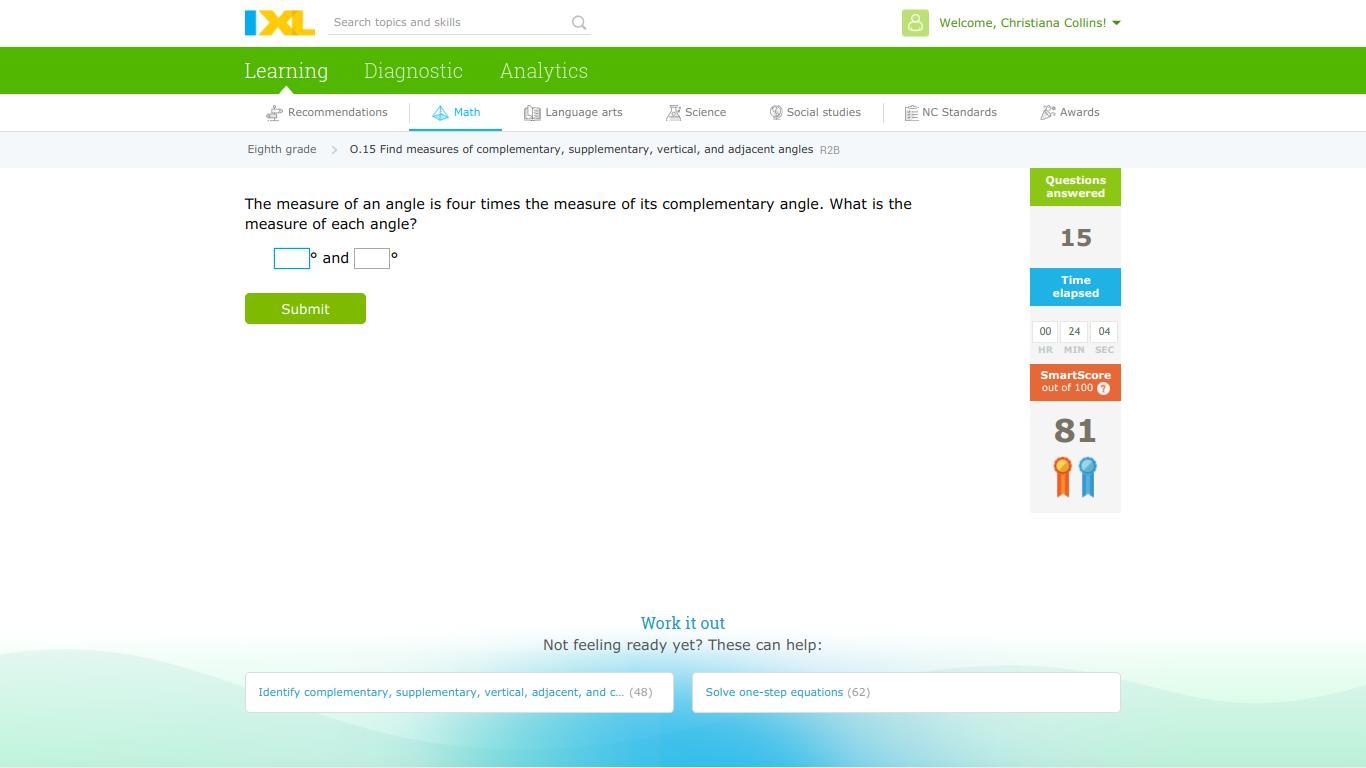Image resolution: width=1366 pixels, height=768 pixels.
Task: Click the Recommendations tab icon
Action: coord(274,113)
